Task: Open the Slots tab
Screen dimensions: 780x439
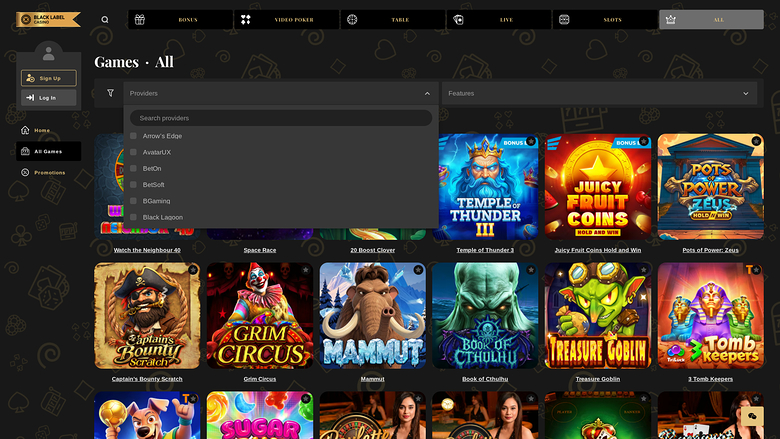Action: tap(605, 19)
